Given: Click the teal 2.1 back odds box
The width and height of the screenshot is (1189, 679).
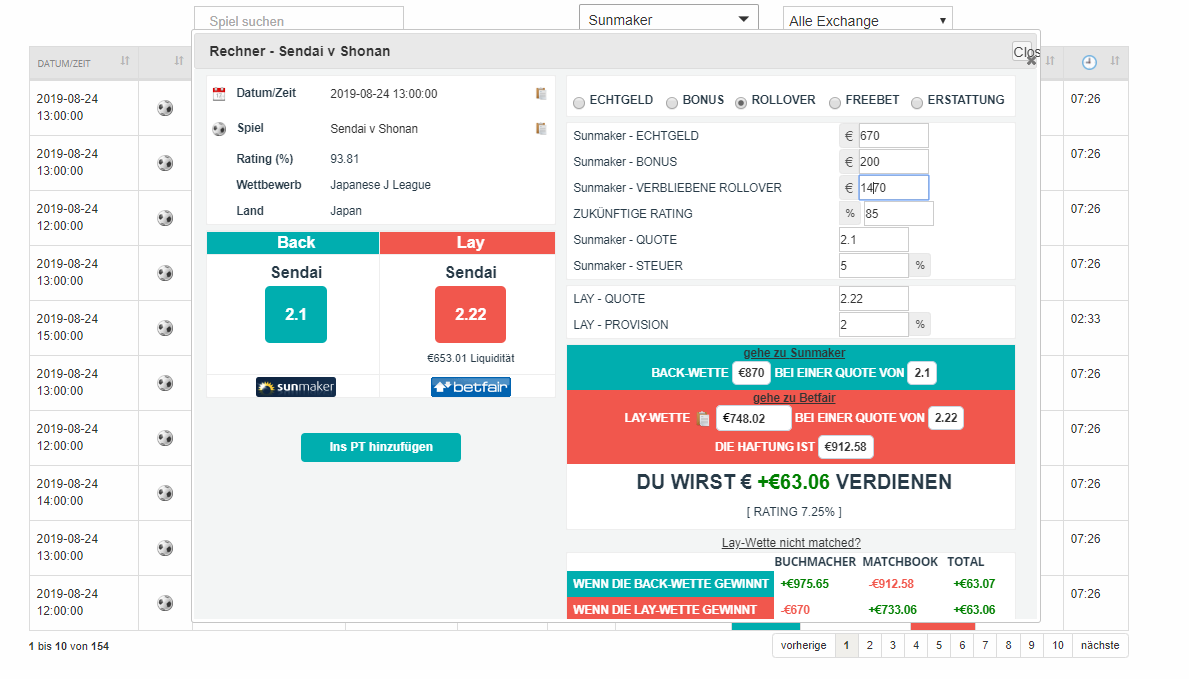Looking at the screenshot, I should (296, 315).
